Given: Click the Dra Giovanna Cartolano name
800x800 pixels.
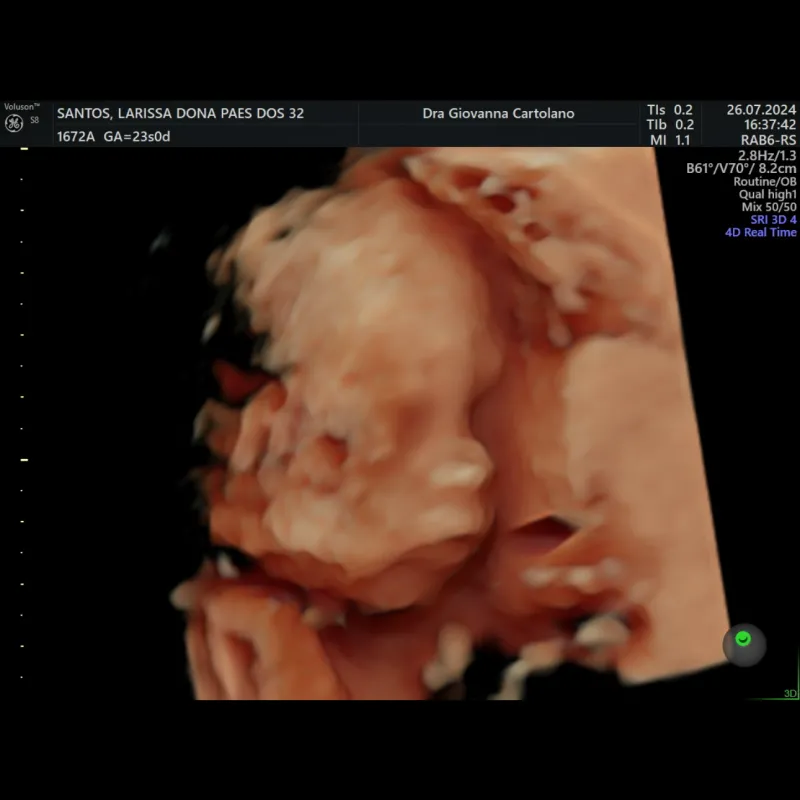Looking at the screenshot, I should pos(498,114).
